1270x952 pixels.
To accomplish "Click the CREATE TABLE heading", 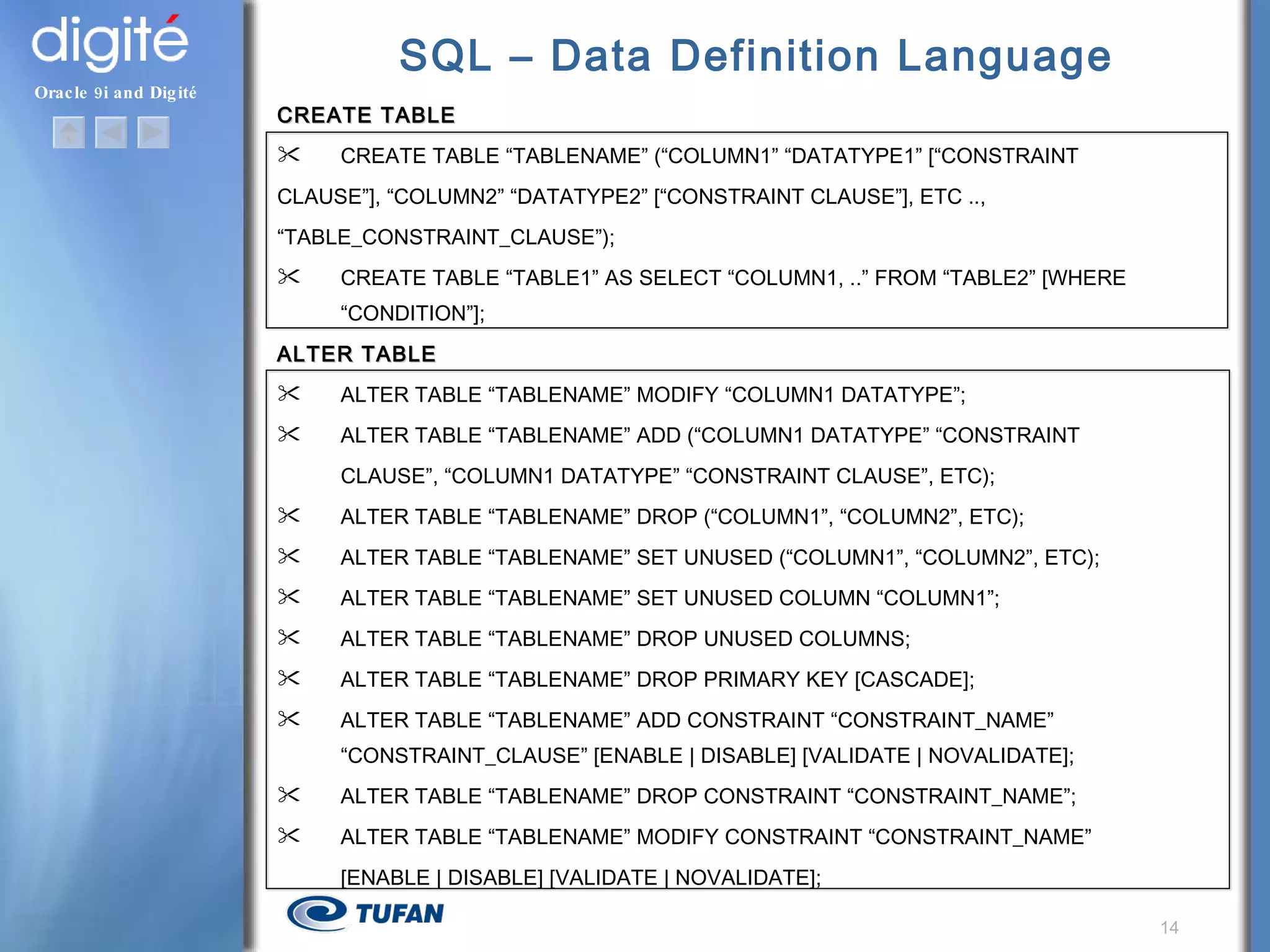I will (366, 115).
